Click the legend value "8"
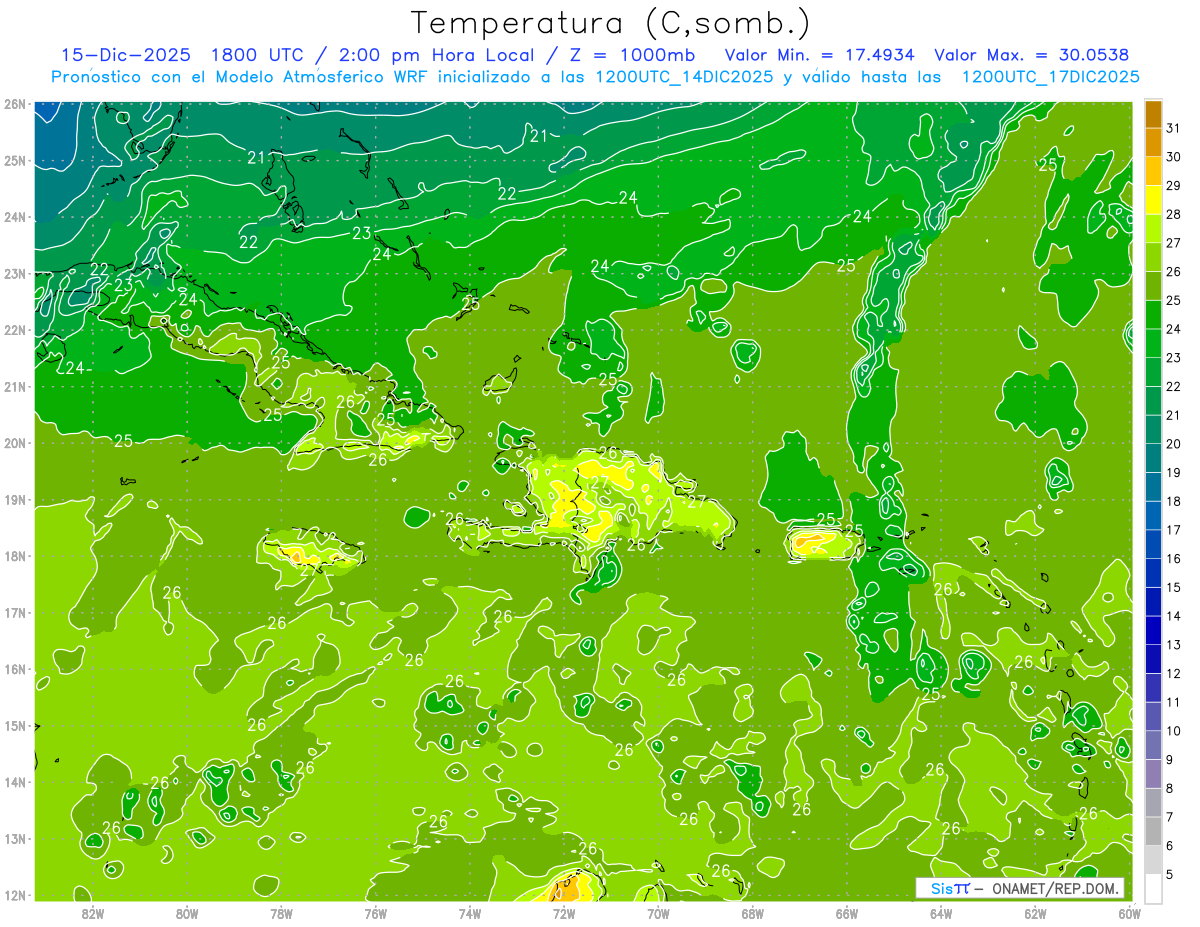 (1170, 788)
